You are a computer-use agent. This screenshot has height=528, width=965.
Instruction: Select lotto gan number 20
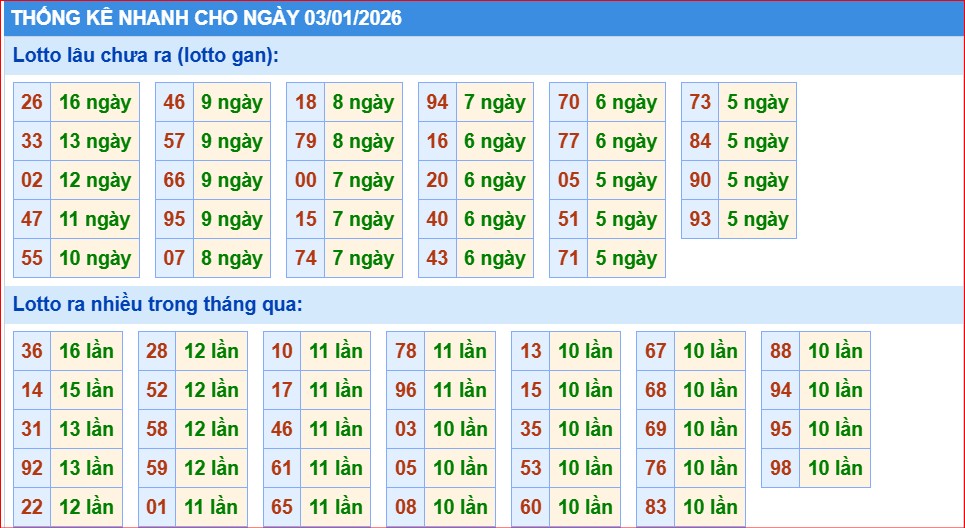click(x=437, y=180)
